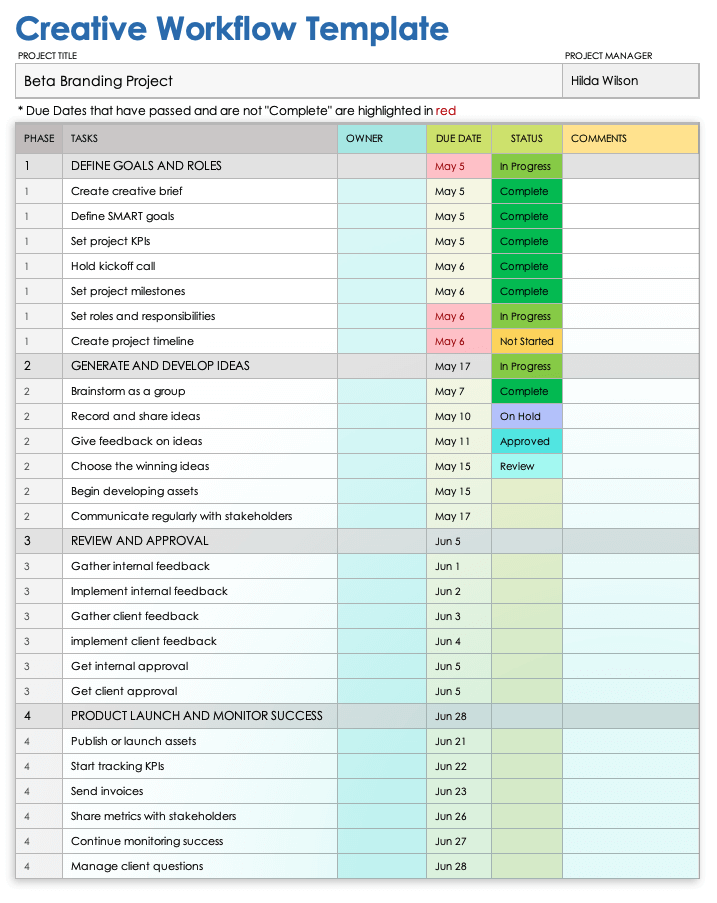
Task: Click the STATUS column header
Action: coord(526,139)
